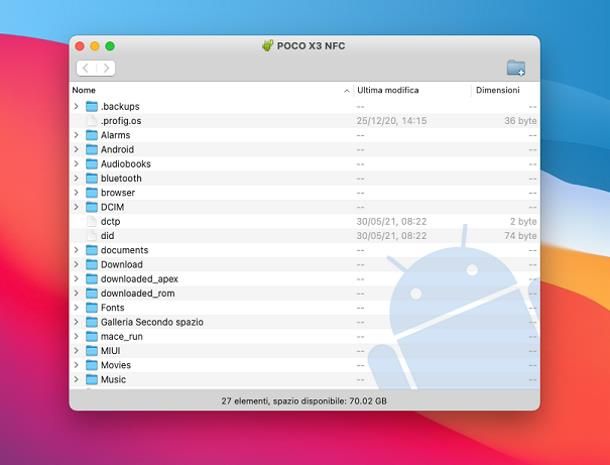Click the status bar available space text
Screen dimensions: 610x465
[304, 401]
